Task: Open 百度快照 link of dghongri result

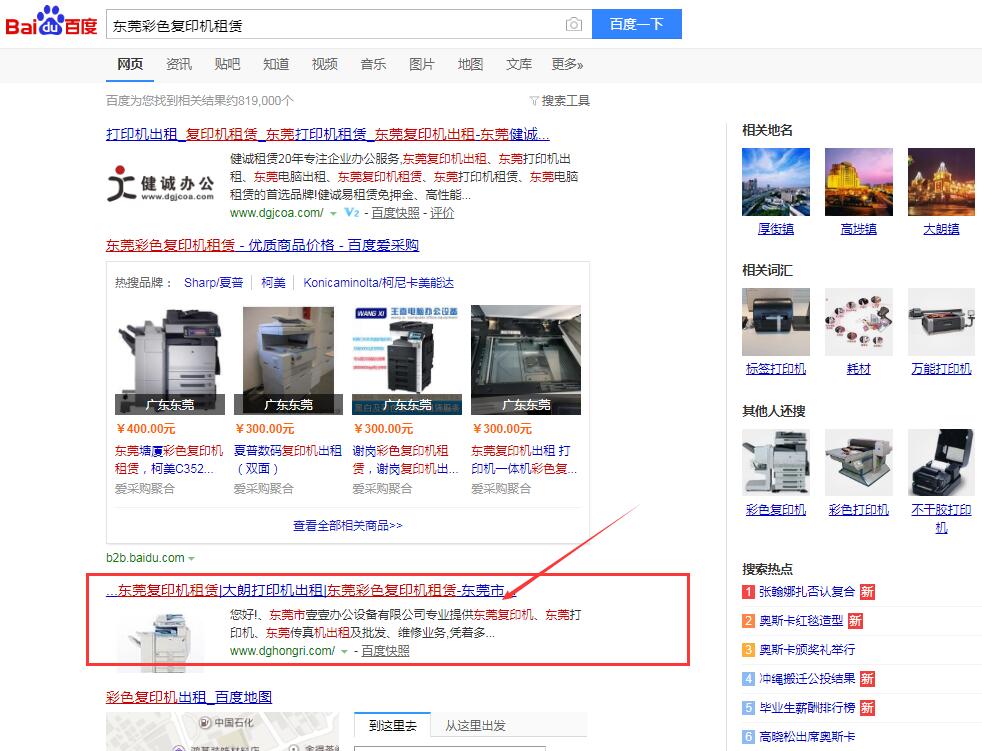Action: tap(385, 651)
